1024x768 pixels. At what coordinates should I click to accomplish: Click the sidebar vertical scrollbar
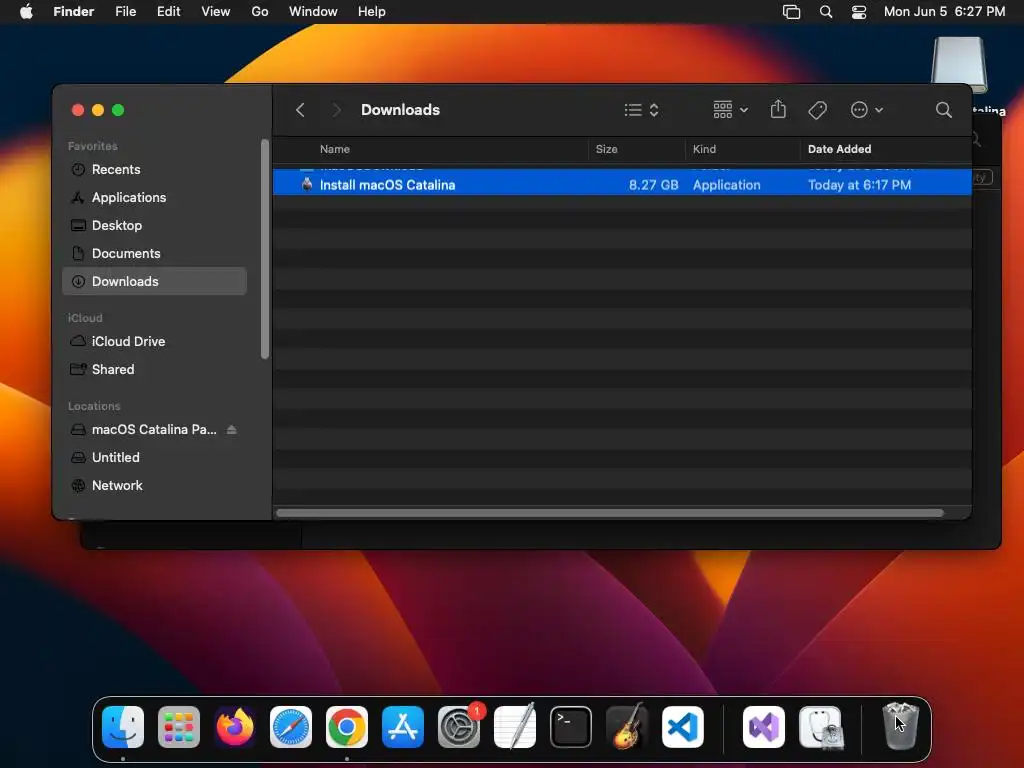coord(265,249)
